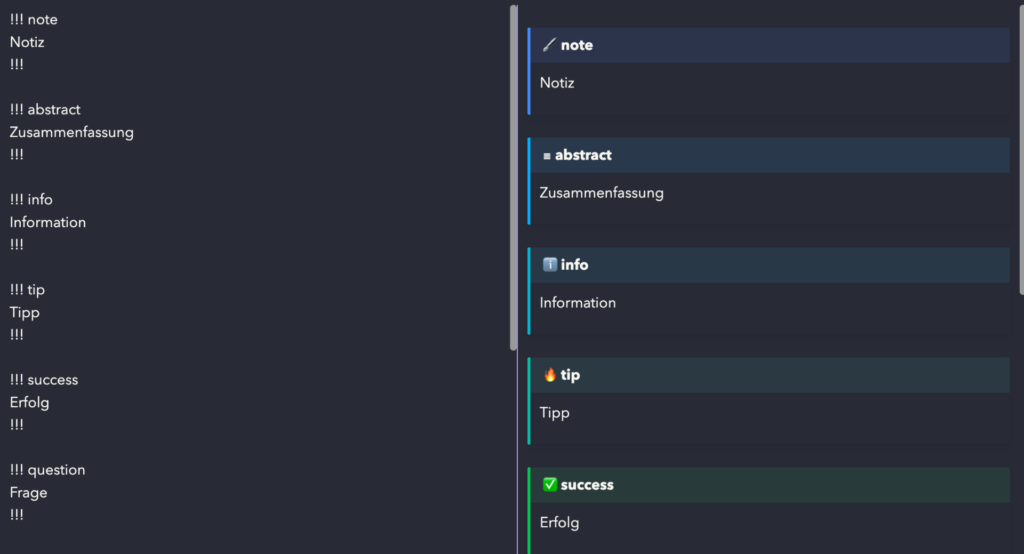Screen dimensions: 1024x554
Task: Click 'Information' text in preview callout
Action: tap(578, 303)
